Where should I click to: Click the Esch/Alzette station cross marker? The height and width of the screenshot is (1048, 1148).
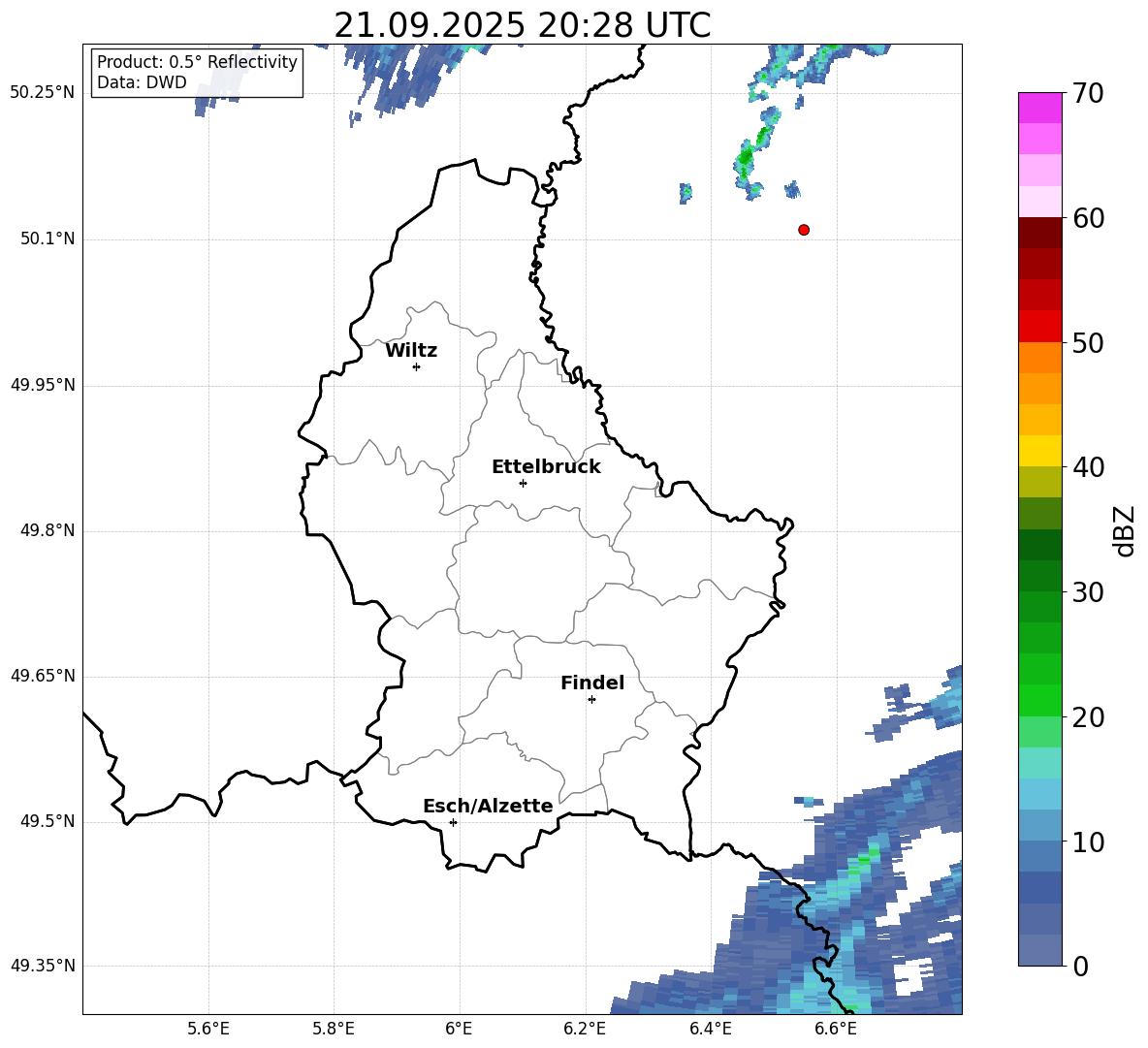[453, 822]
